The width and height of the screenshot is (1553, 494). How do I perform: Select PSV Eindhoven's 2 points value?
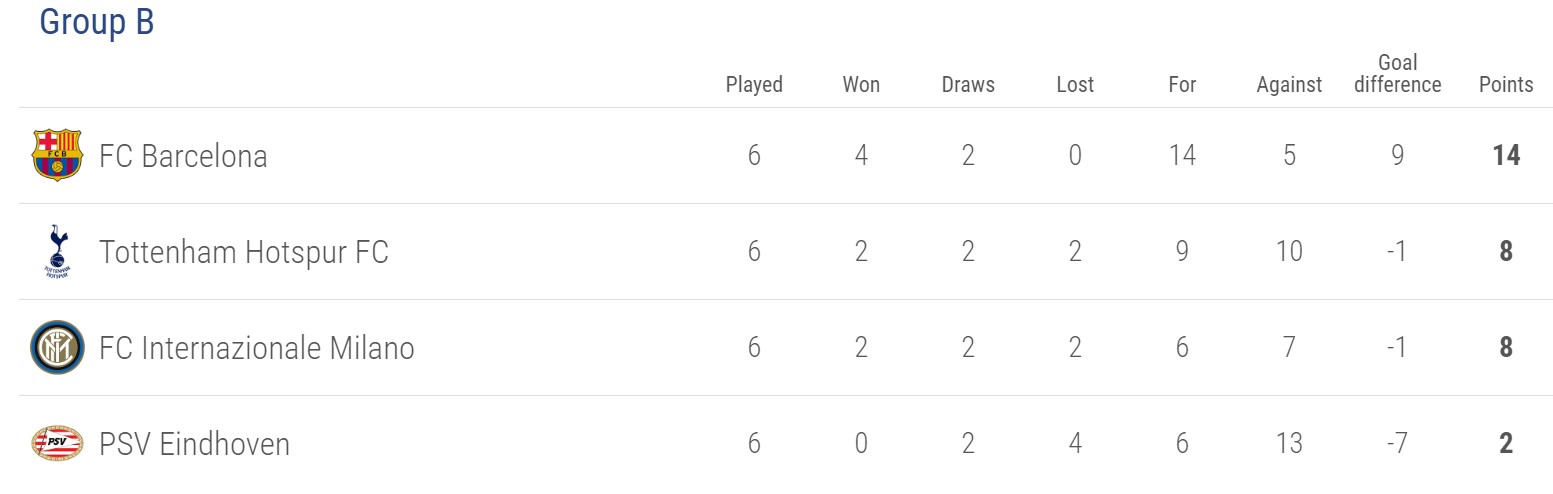1506,444
